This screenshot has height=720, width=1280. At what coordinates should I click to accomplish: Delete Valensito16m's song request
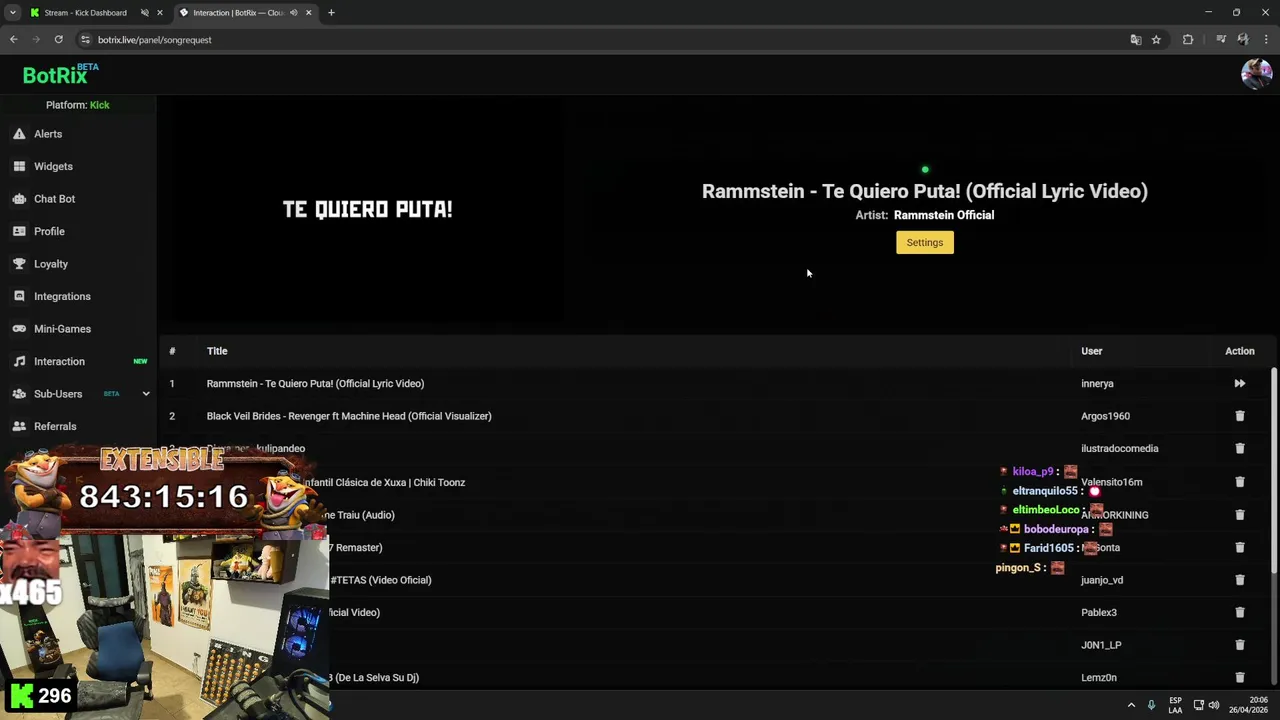[x=1239, y=482]
